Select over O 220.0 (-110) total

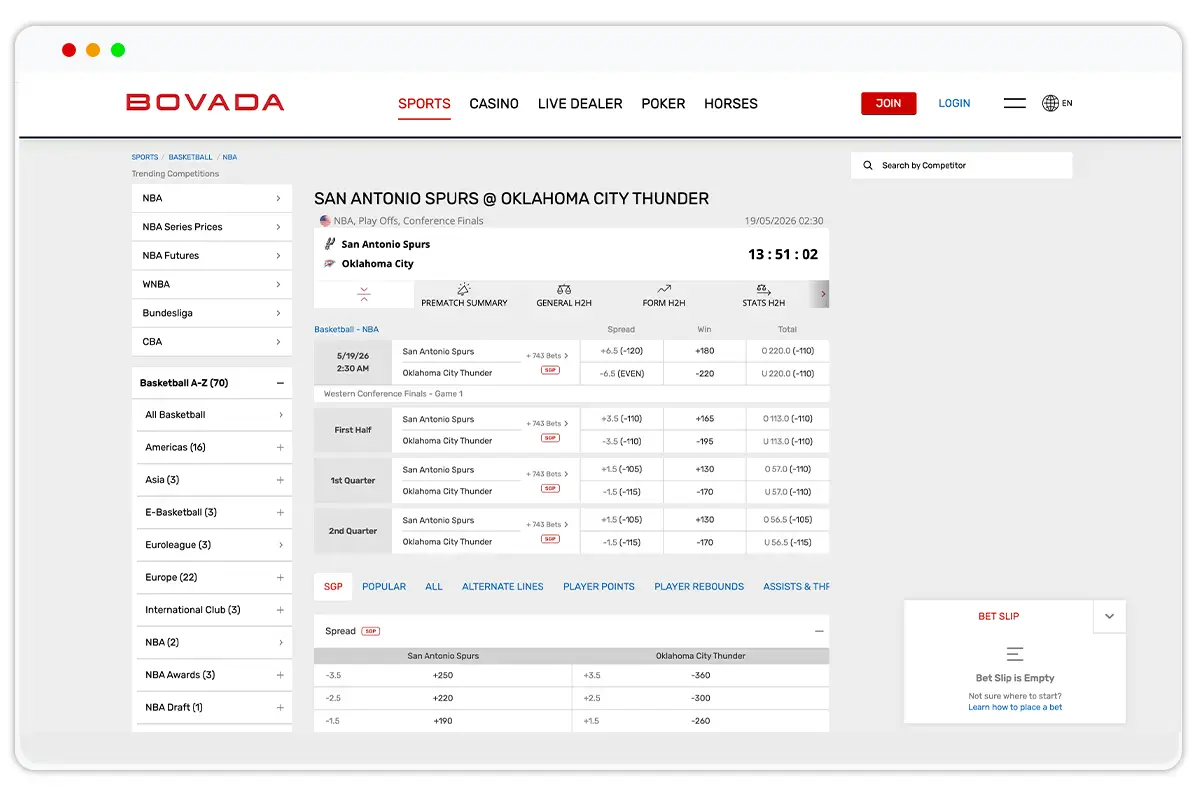(x=788, y=351)
